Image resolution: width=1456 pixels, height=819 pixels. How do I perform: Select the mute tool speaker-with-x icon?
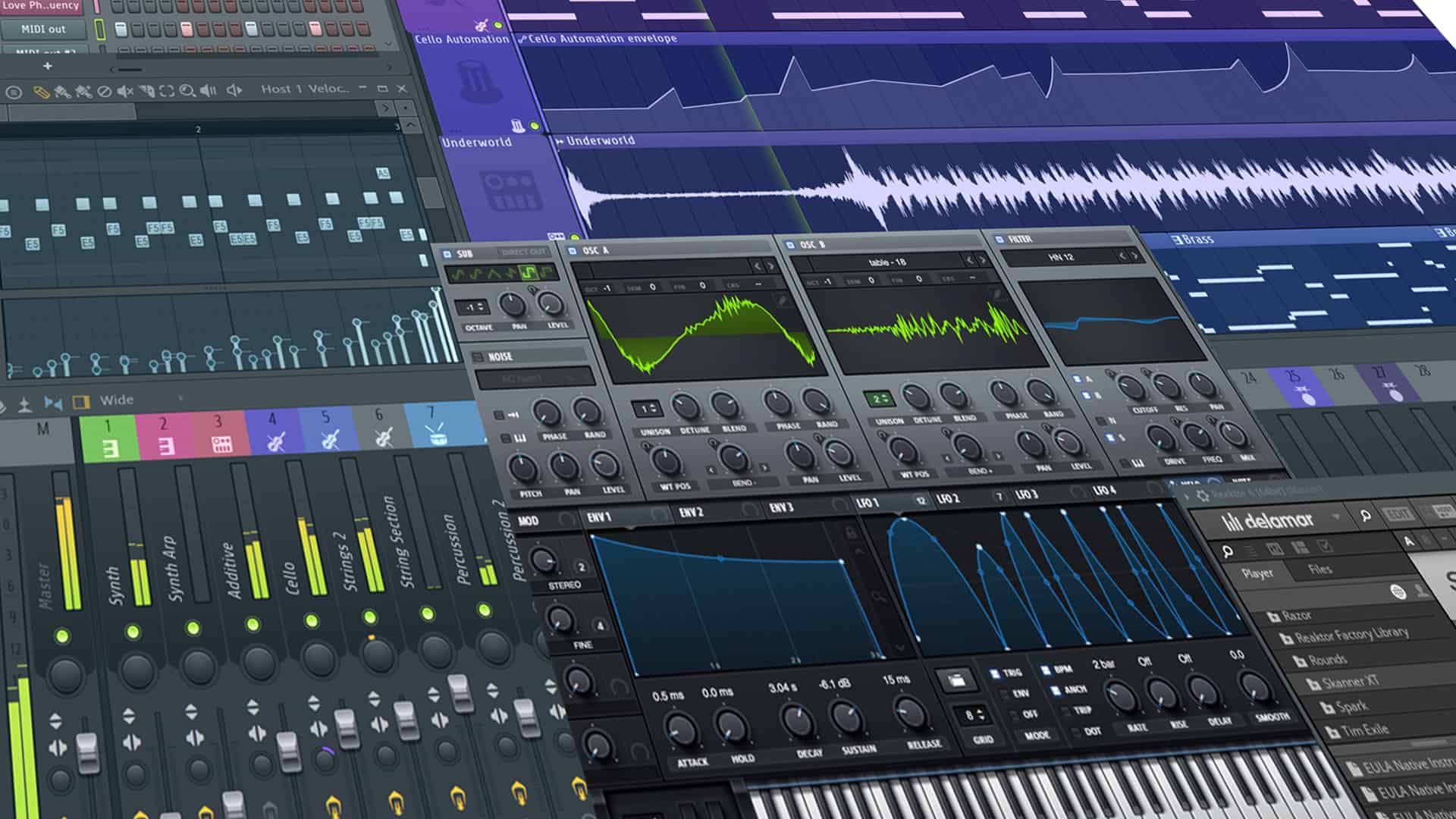126,92
